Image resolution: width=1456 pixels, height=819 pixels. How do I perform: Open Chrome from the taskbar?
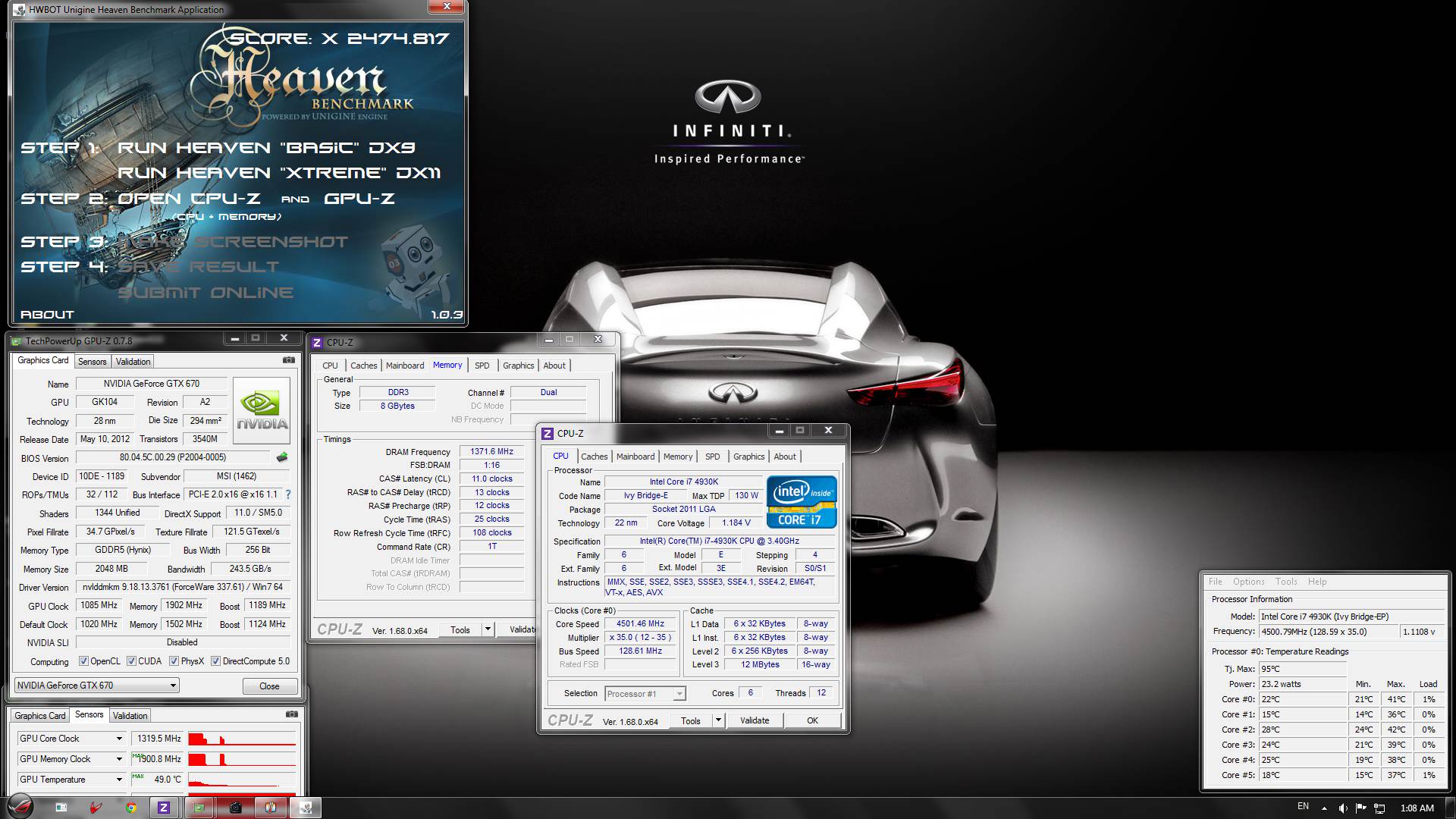130,808
